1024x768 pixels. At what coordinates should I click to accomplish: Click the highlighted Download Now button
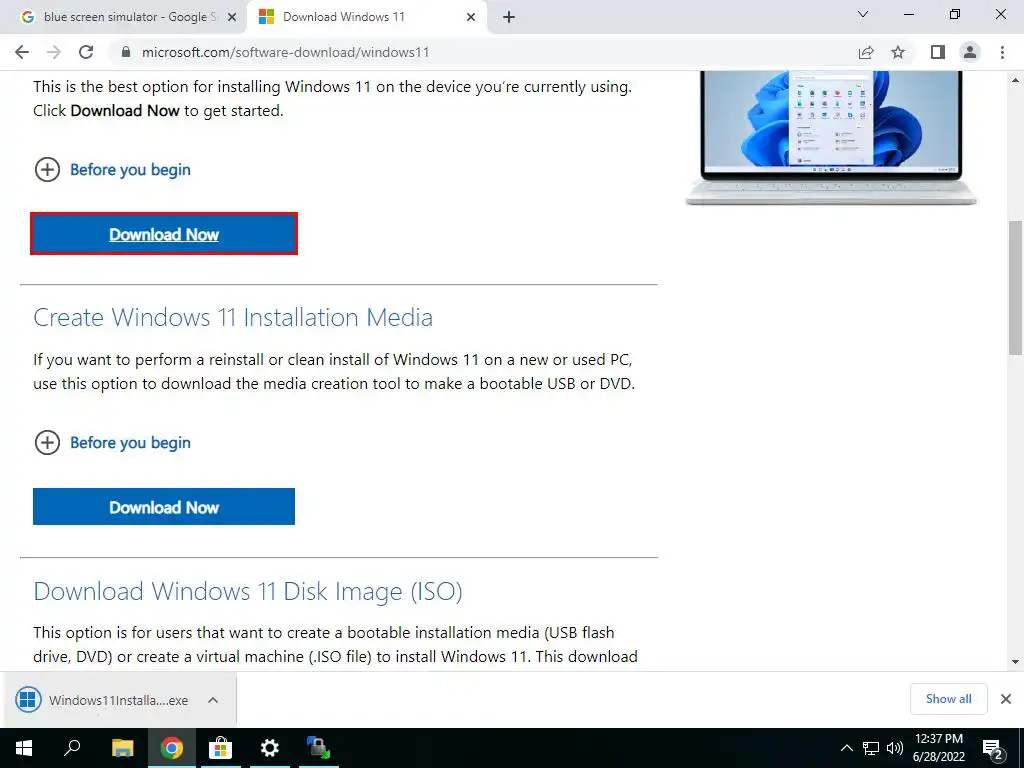coord(164,234)
